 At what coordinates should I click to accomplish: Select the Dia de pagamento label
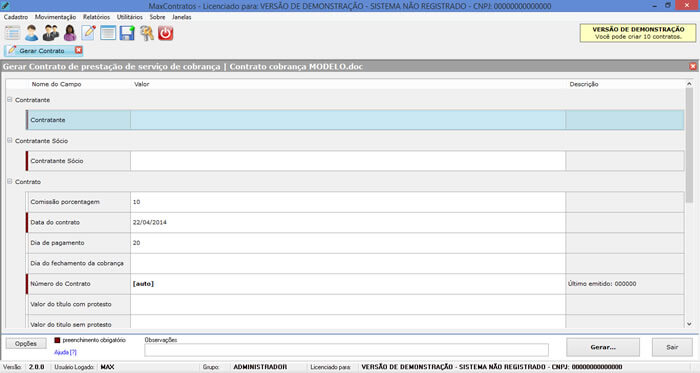pos(57,243)
